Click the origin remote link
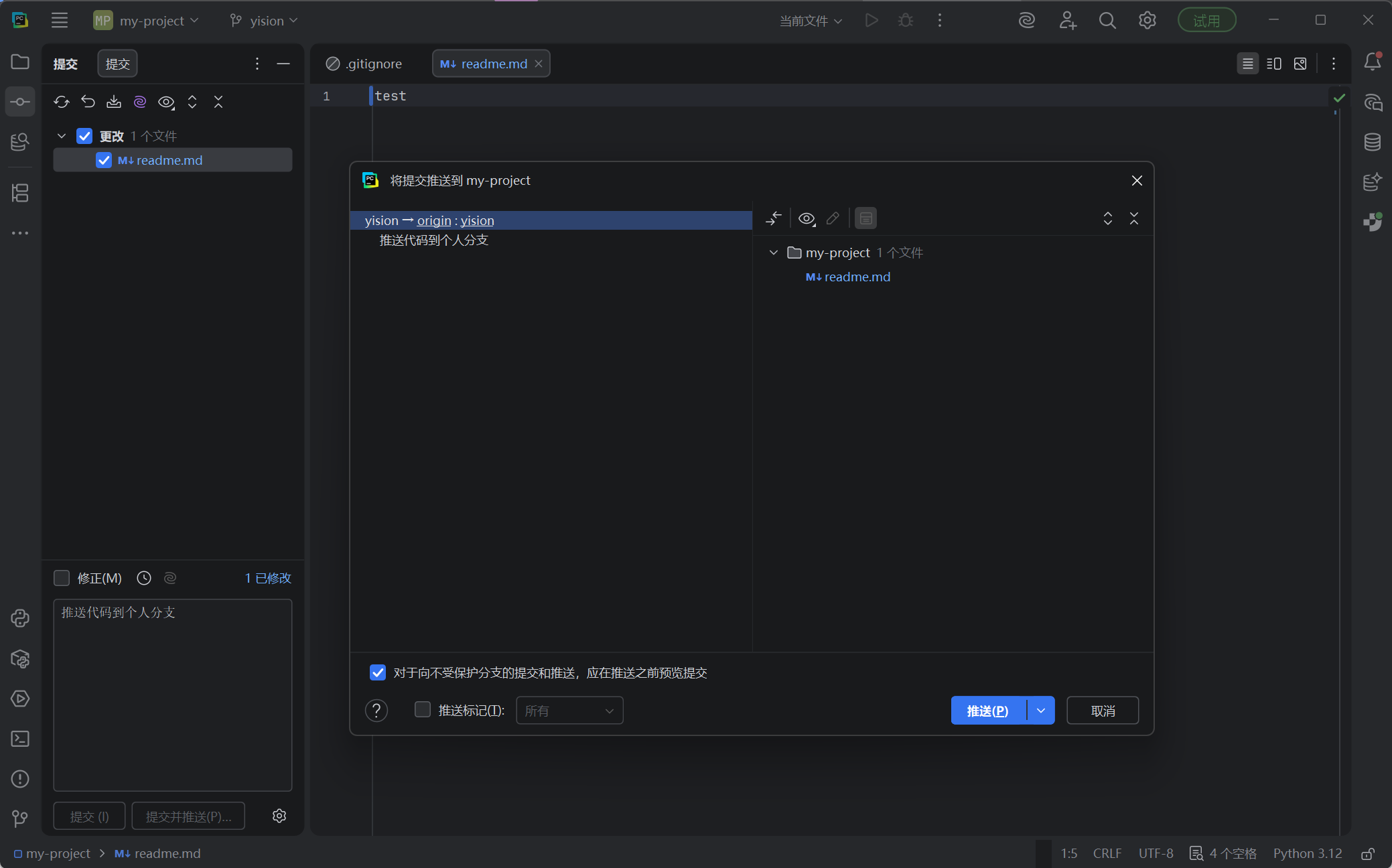Screen dimensions: 1392x868 [434, 220]
